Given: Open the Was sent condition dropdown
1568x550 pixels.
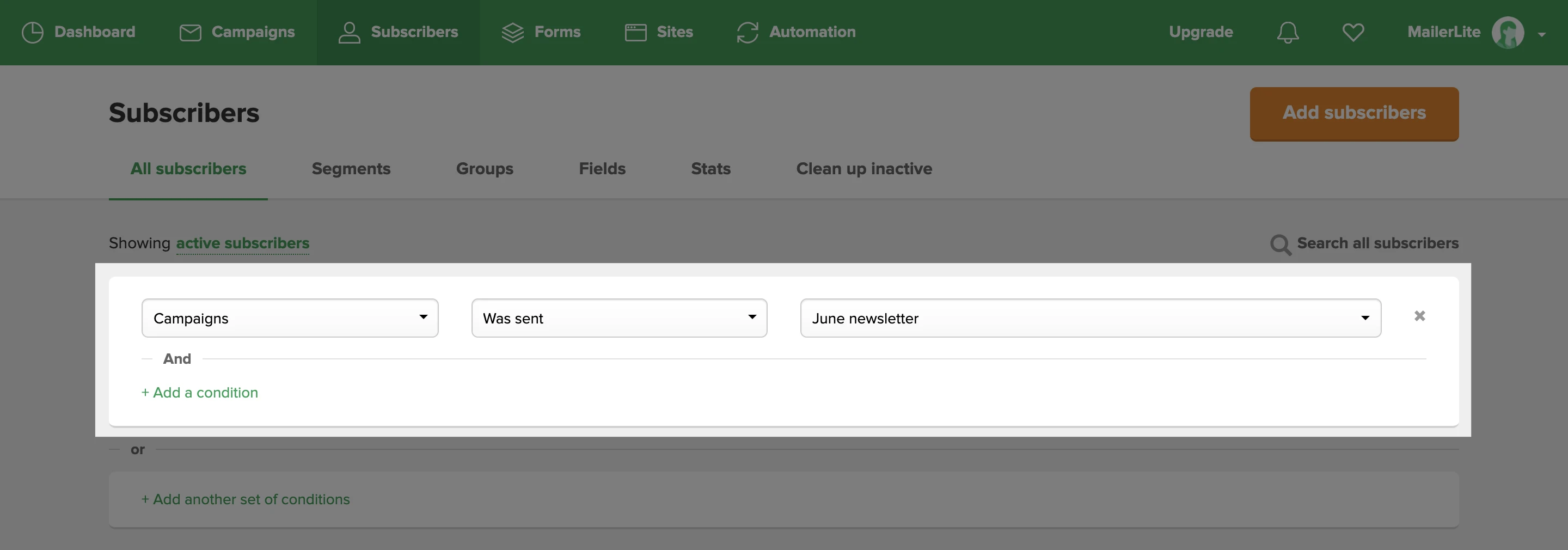Looking at the screenshot, I should [618, 318].
